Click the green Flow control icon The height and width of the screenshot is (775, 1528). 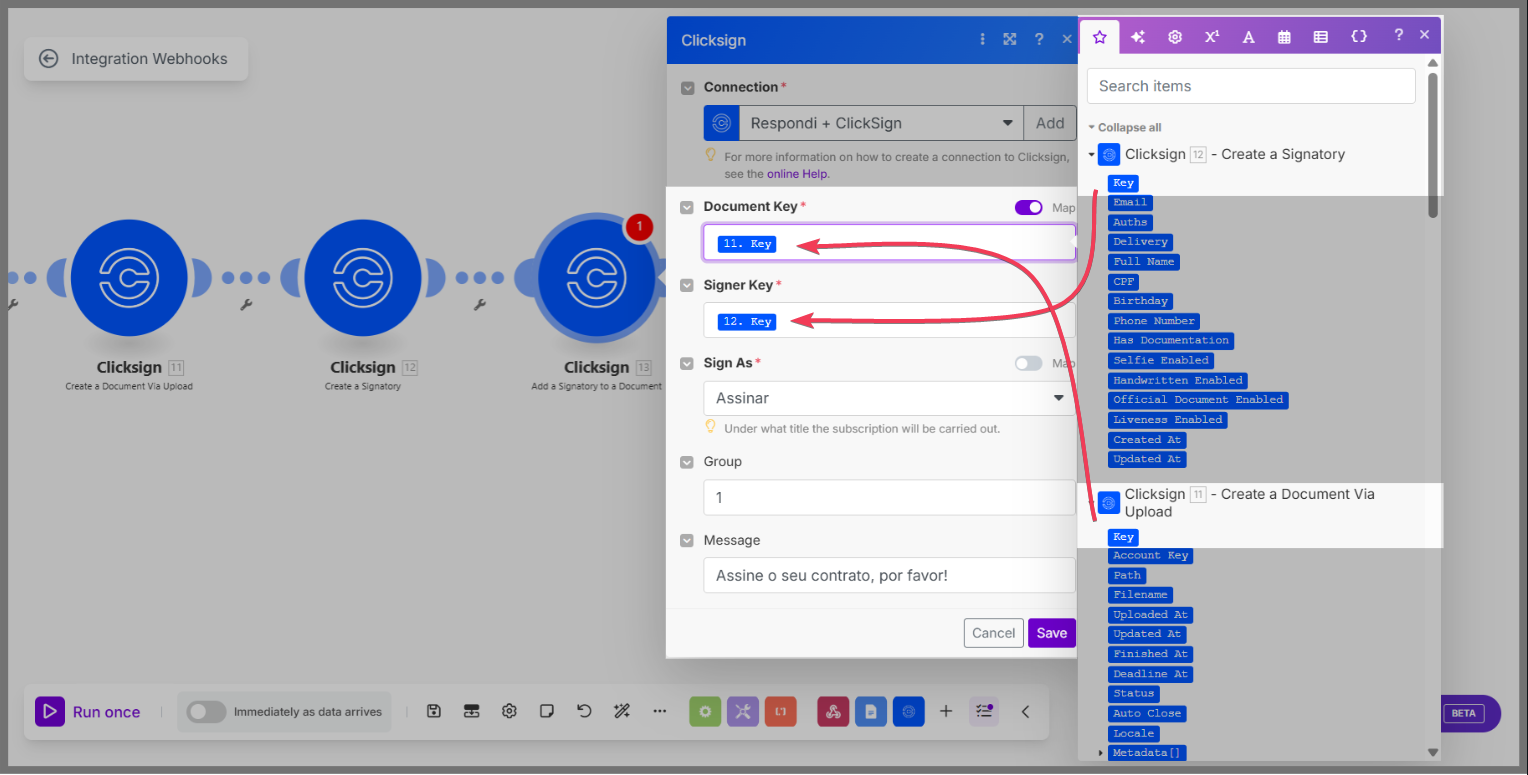click(705, 711)
